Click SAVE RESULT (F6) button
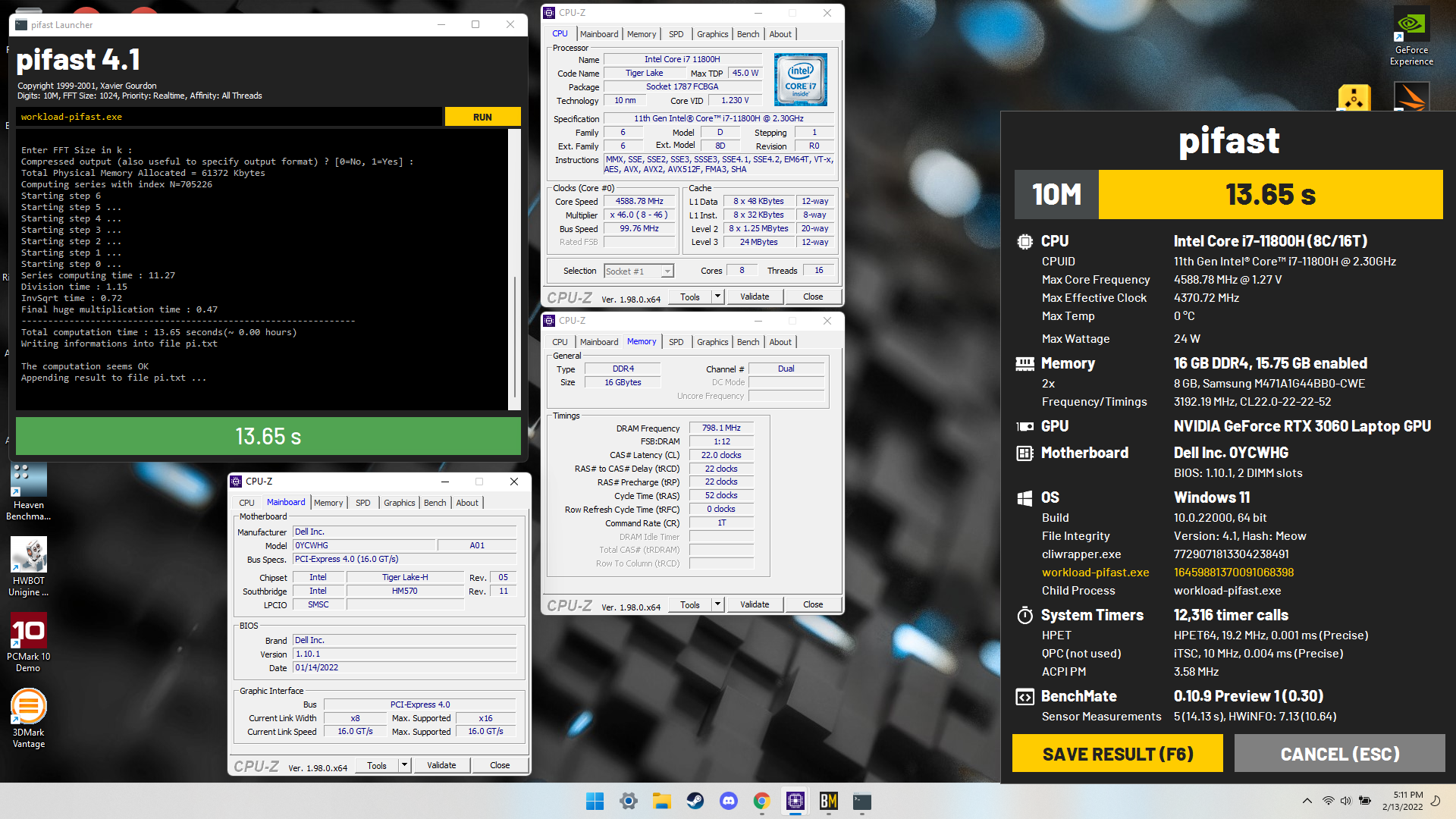 coord(1117,754)
